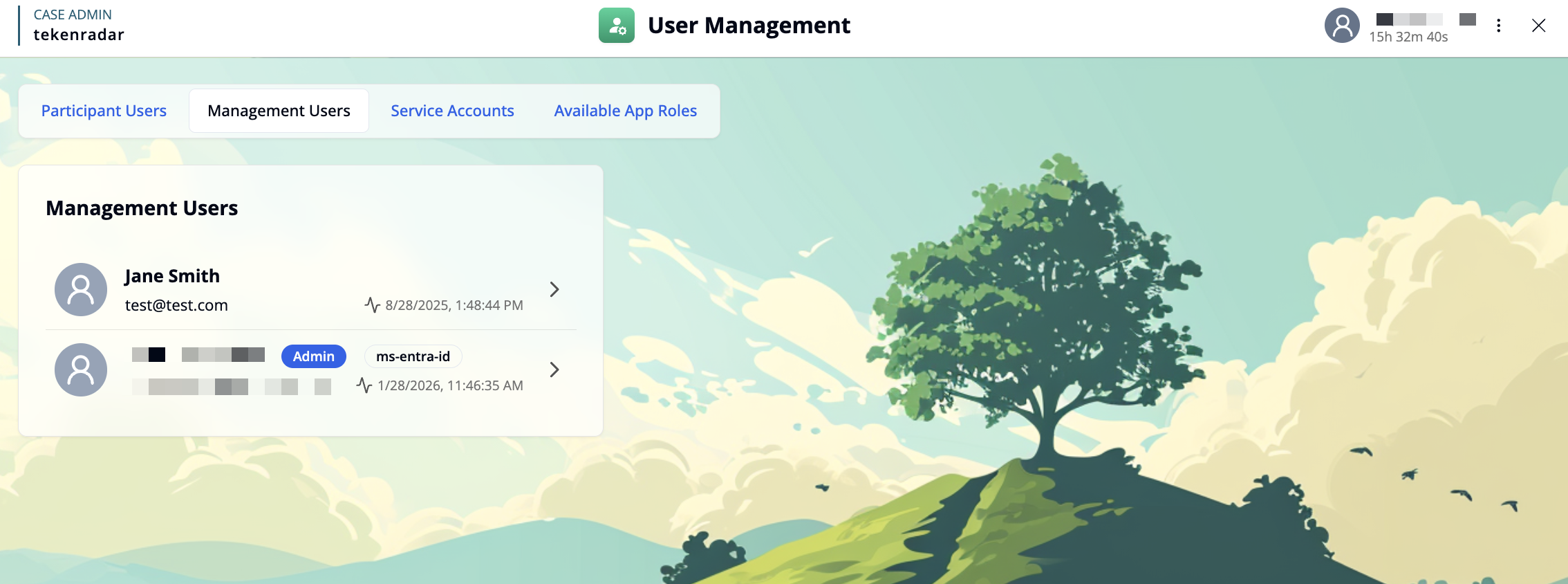Click Jane Smith's avatar icon

pos(81,289)
